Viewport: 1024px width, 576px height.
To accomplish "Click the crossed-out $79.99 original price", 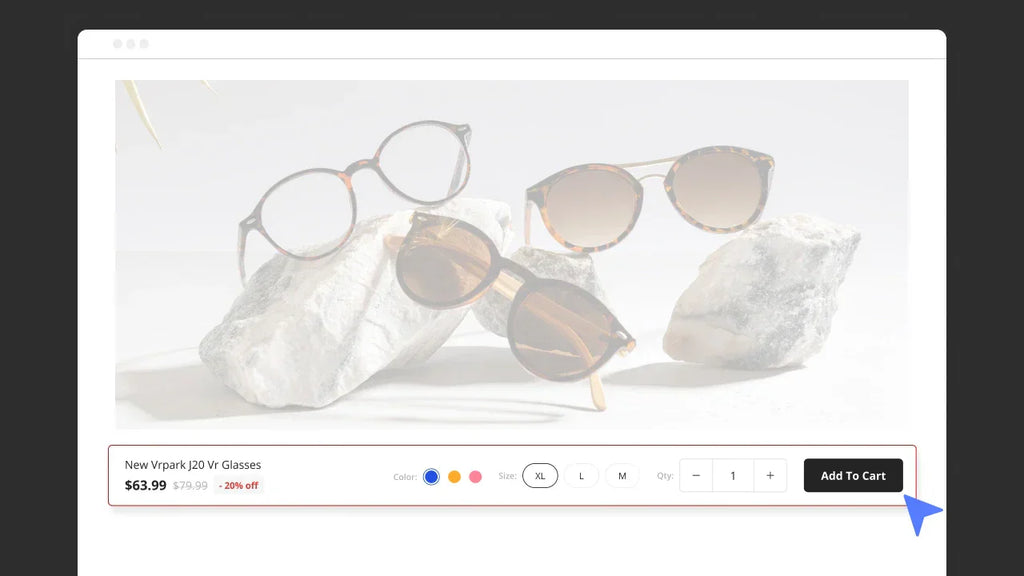I will pyautogui.click(x=190, y=486).
